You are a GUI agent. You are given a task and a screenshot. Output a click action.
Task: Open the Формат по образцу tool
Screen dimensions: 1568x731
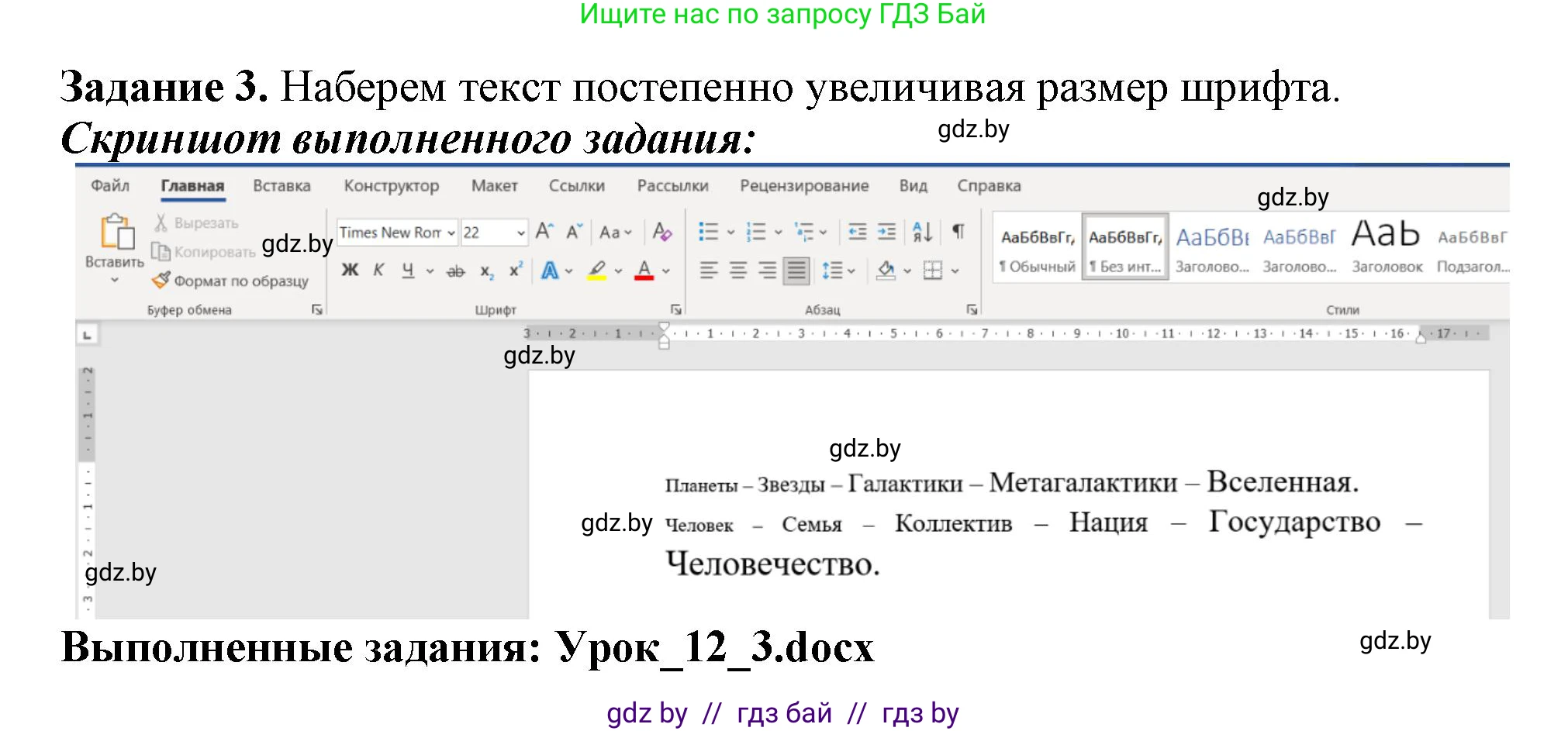[233, 281]
